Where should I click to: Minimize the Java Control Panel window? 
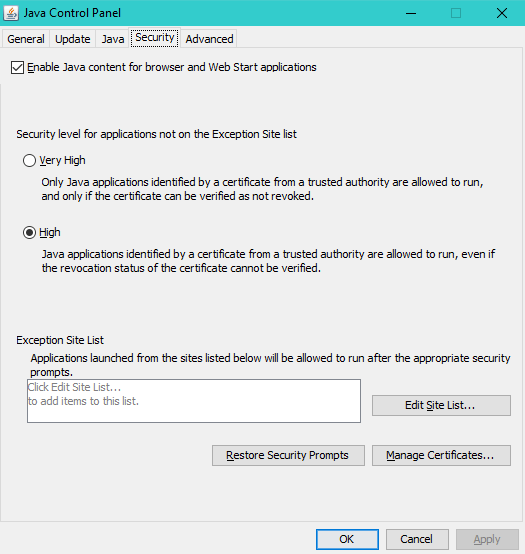411,13
